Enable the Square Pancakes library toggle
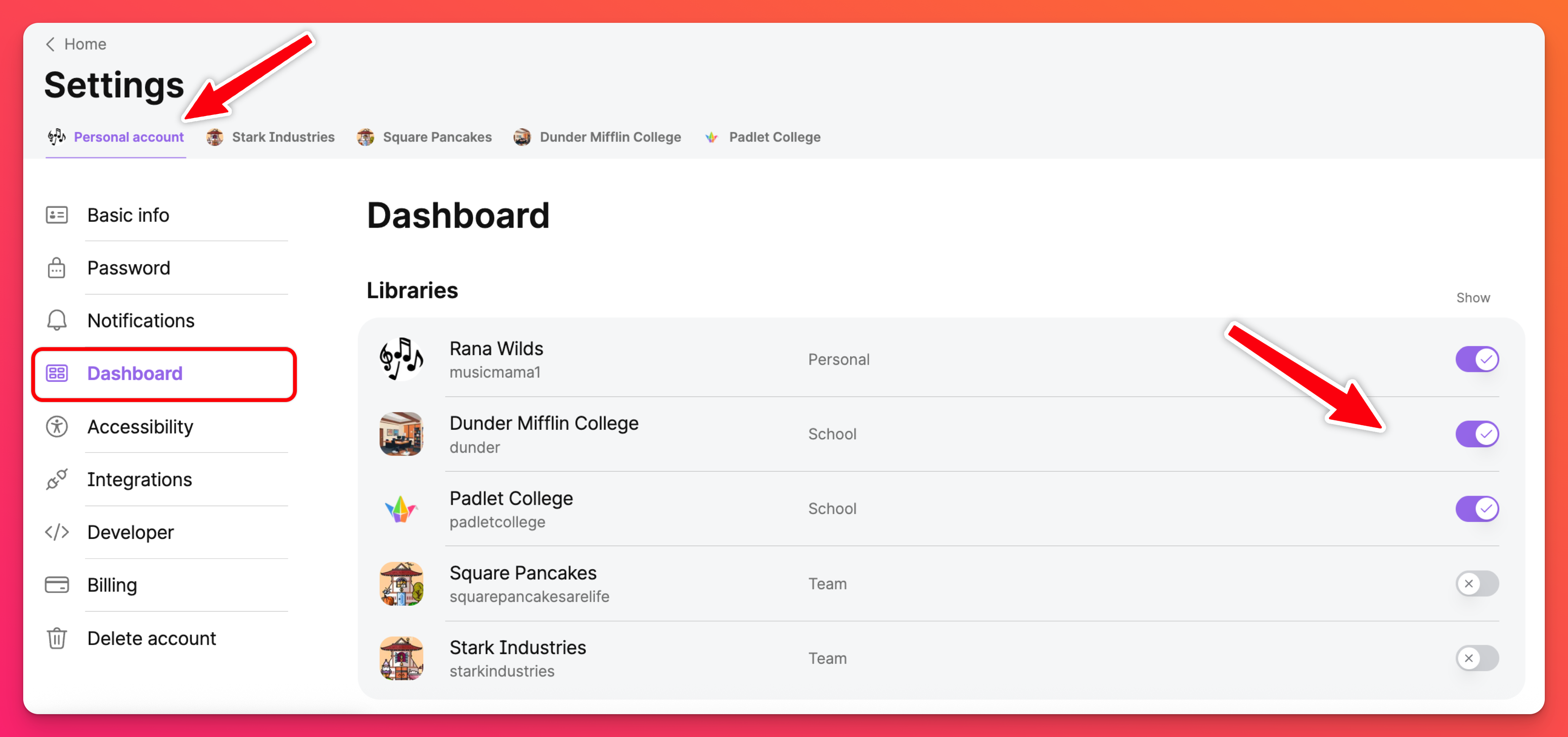Screen dimensions: 1568x737 (1476, 584)
